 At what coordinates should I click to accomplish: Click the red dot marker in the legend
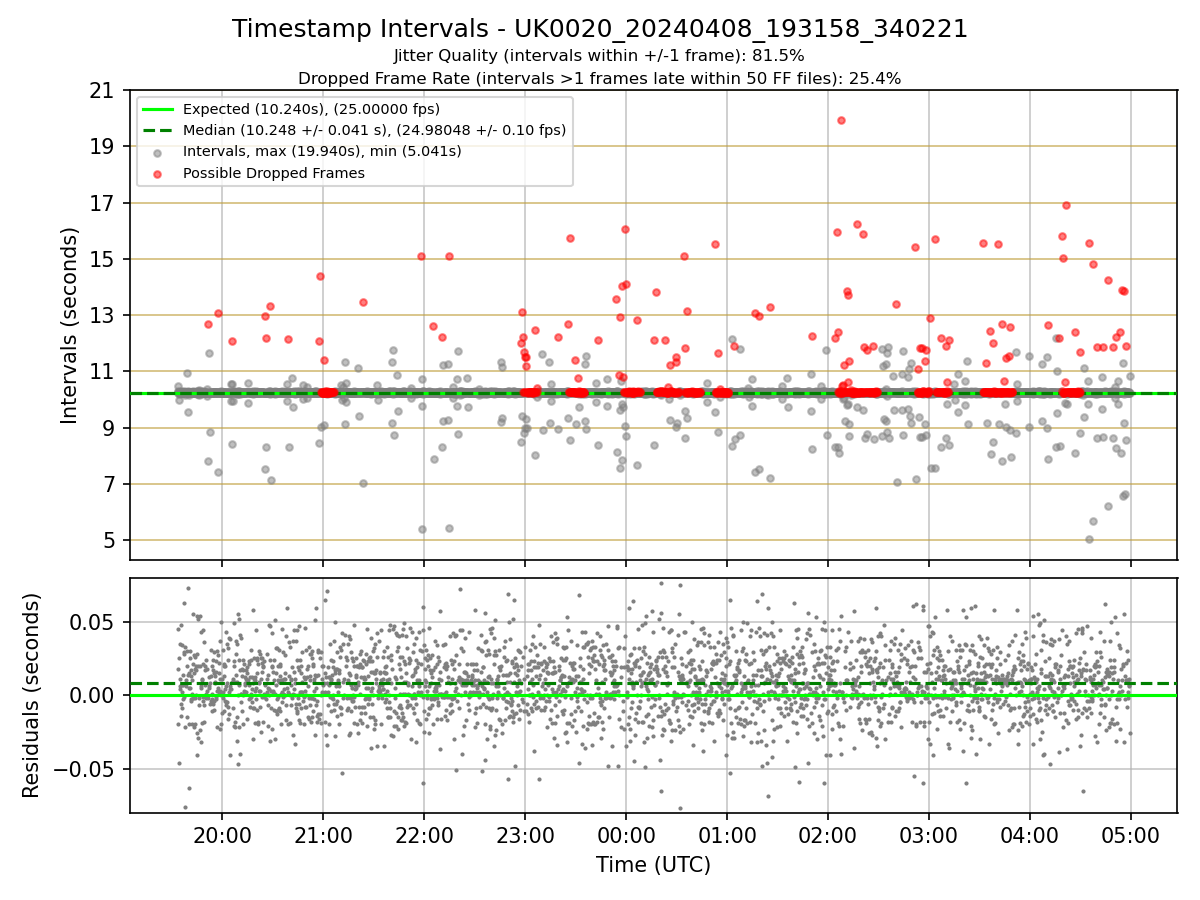(159, 173)
